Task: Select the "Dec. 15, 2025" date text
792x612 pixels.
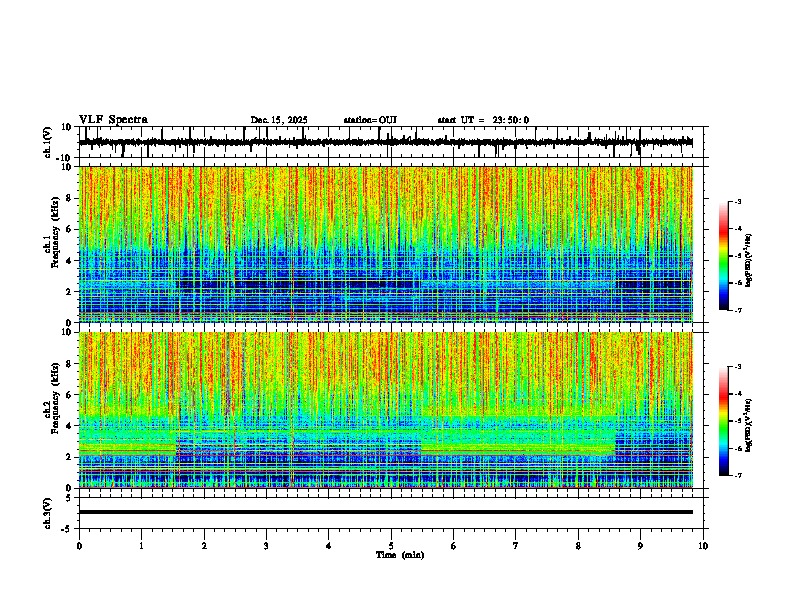Action: click(x=279, y=120)
